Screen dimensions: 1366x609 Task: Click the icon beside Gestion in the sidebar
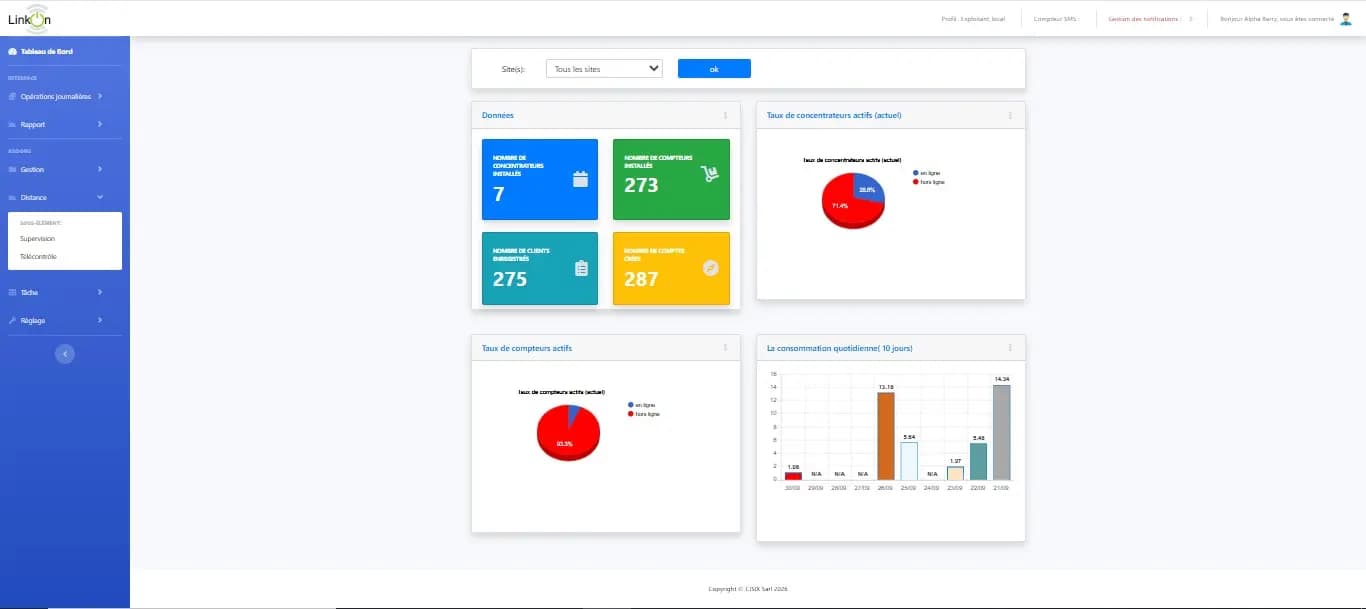tap(12, 169)
